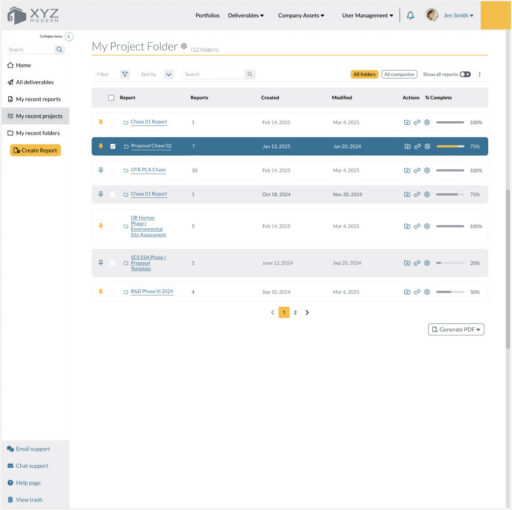512x510 pixels.
Task: Go to page 2 of the folder list
Action: [x=295, y=312]
